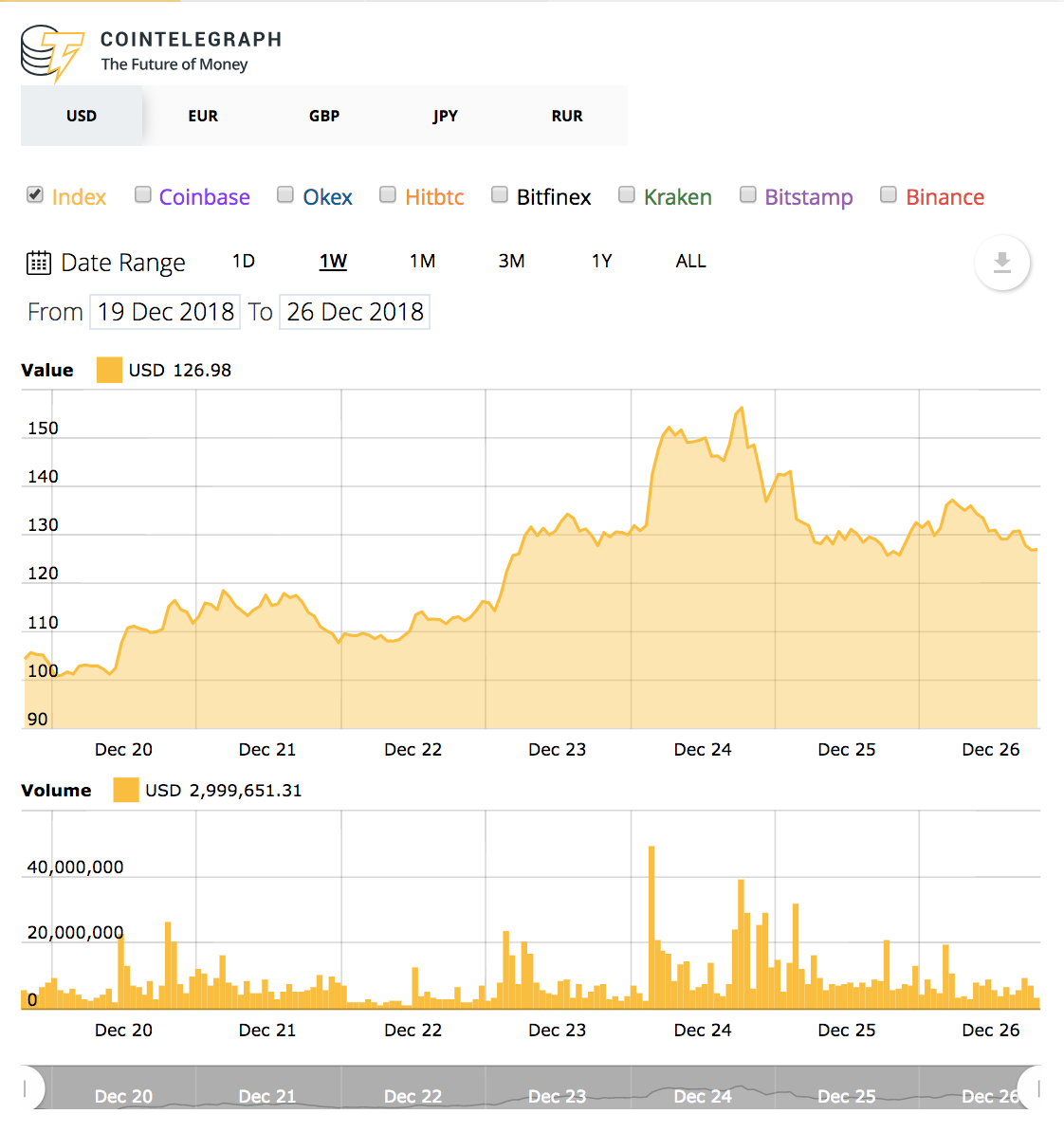
Task: Set date range to 1D
Action: (244, 261)
